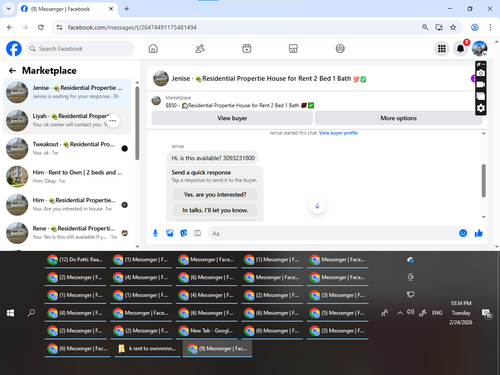
Task: Open the Marketplace storefront icon in navbar
Action: [293, 49]
